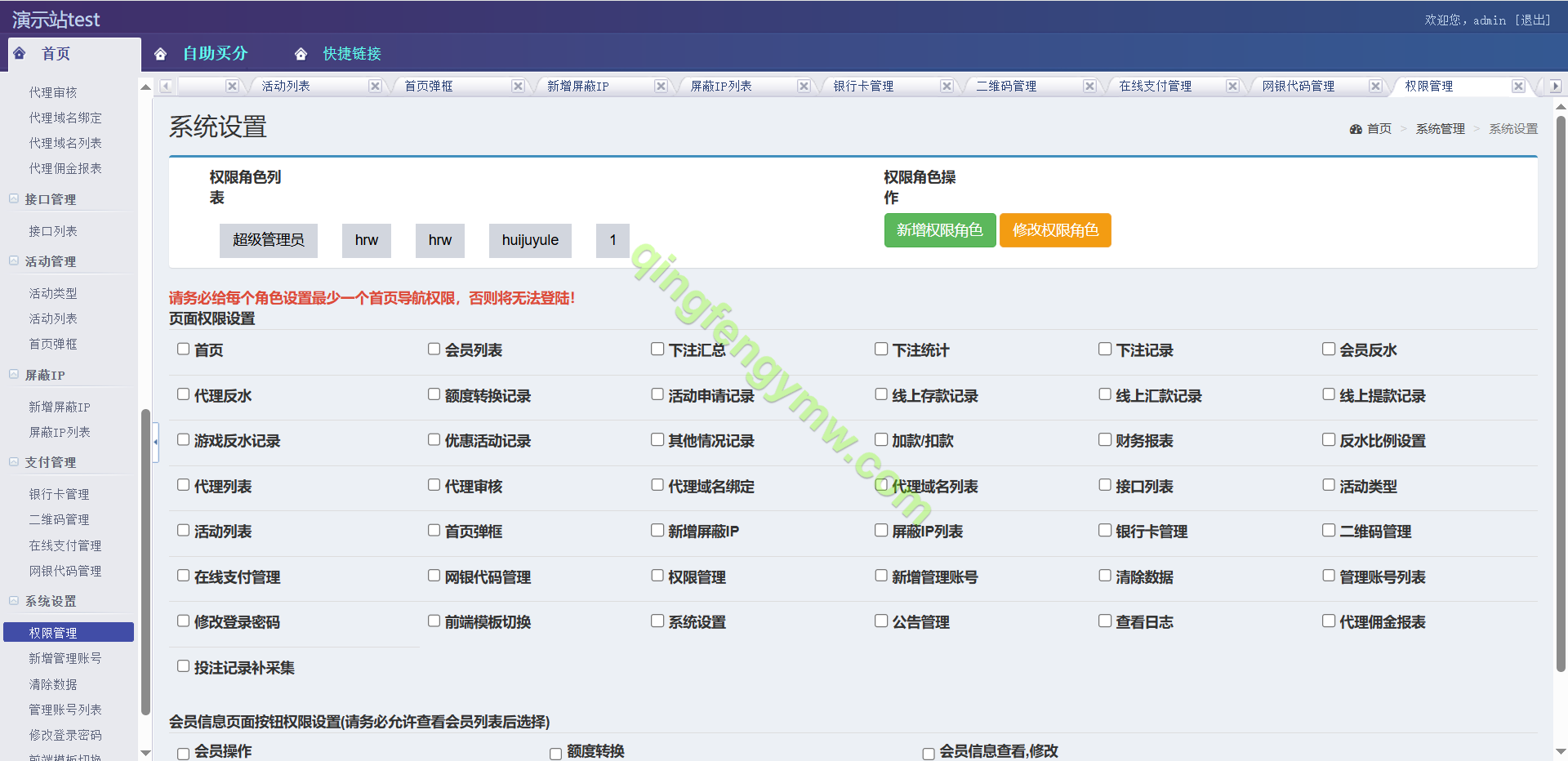Click the sidebar vertical scrollbar thumb

click(146, 562)
